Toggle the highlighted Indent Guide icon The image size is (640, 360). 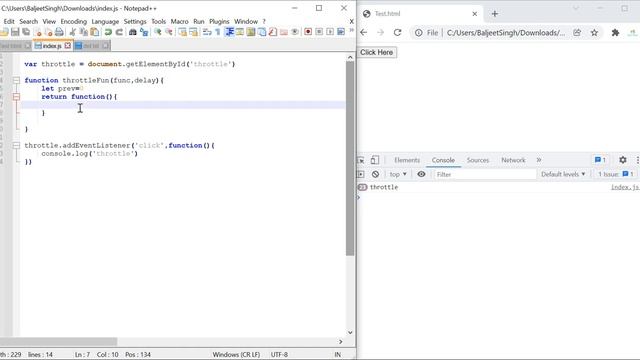coord(229,32)
